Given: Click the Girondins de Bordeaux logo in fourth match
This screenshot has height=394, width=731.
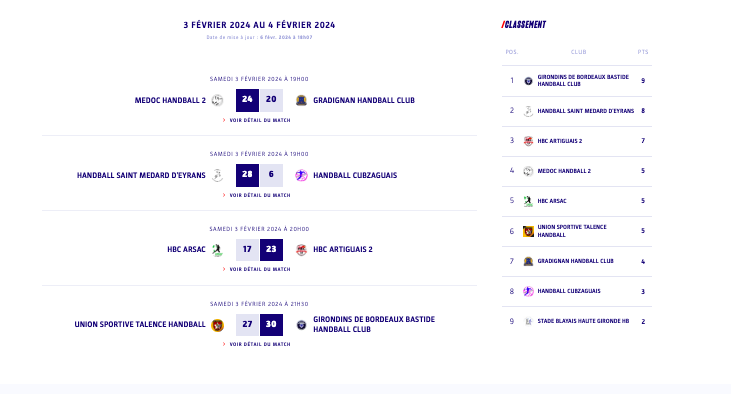Looking at the screenshot, I should [301, 325].
